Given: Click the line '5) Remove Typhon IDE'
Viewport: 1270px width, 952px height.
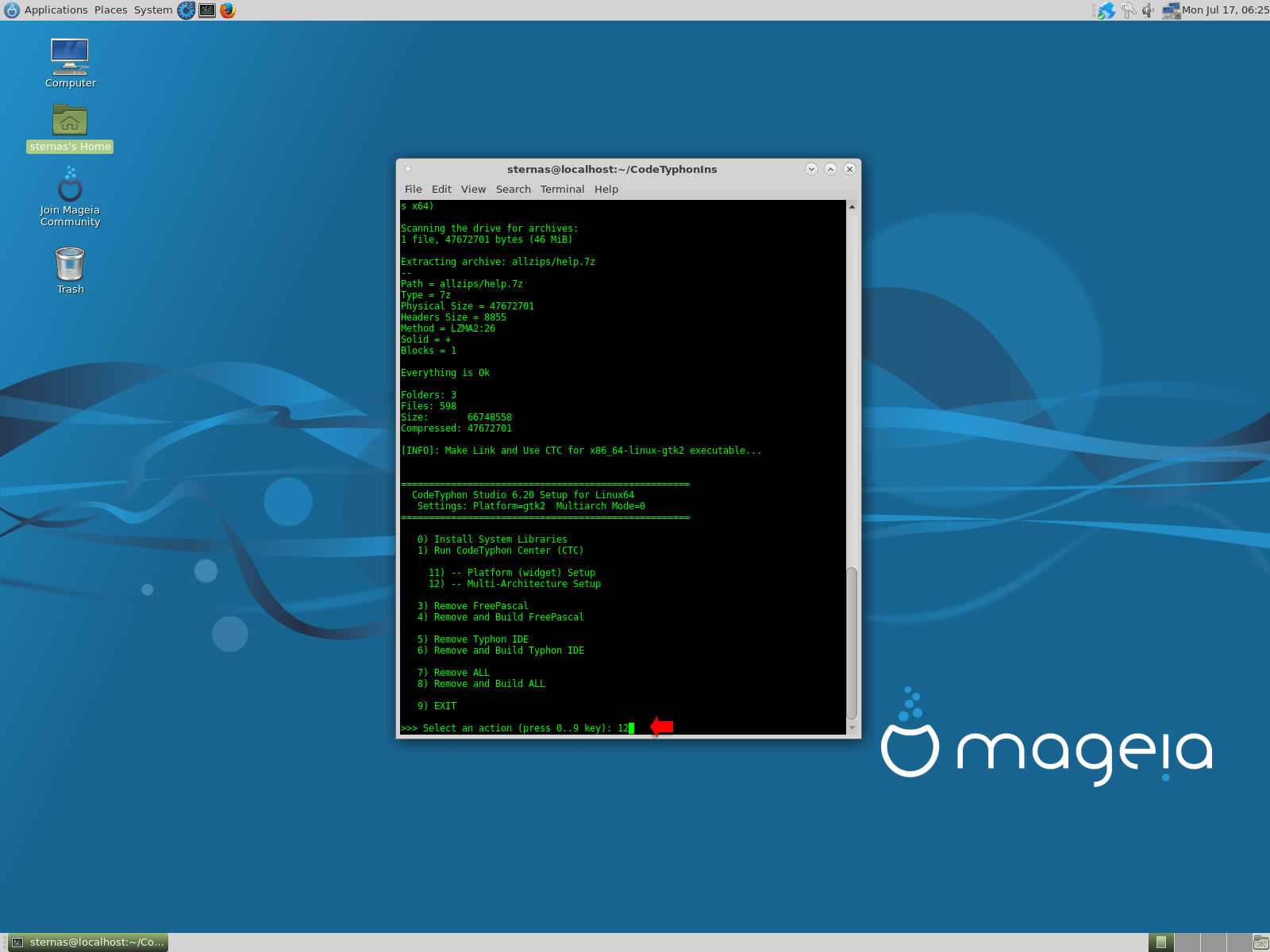Looking at the screenshot, I should [x=472, y=639].
